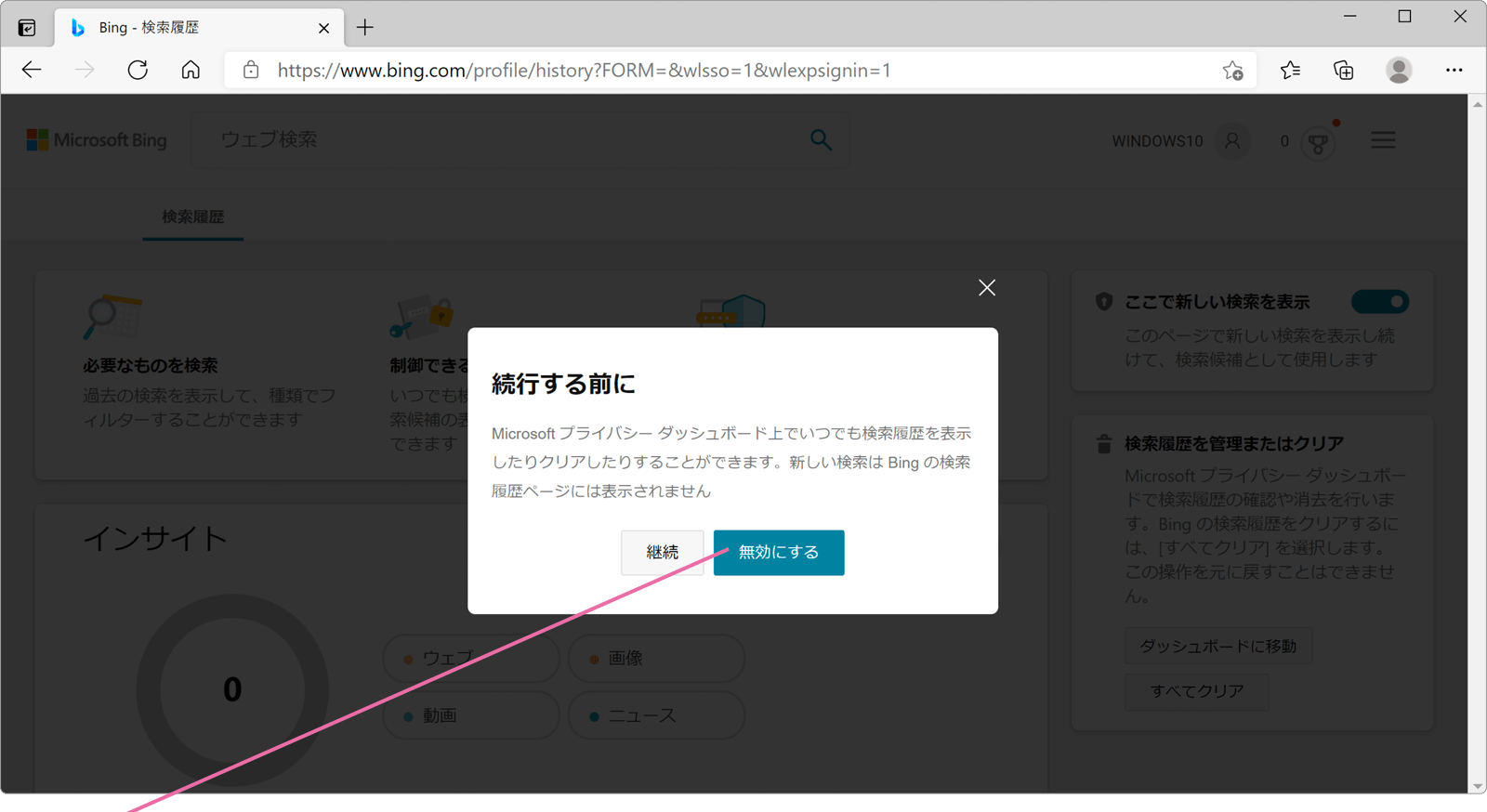
Task: Select the Bing - 検索履歴 browser tab
Action: point(199,28)
